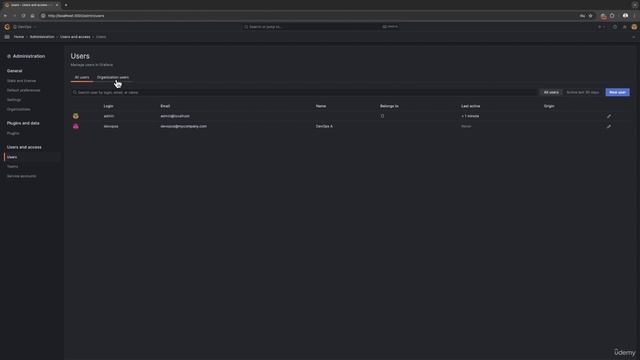Click the admin's last active value
The height and width of the screenshot is (360, 640).
(x=470, y=116)
